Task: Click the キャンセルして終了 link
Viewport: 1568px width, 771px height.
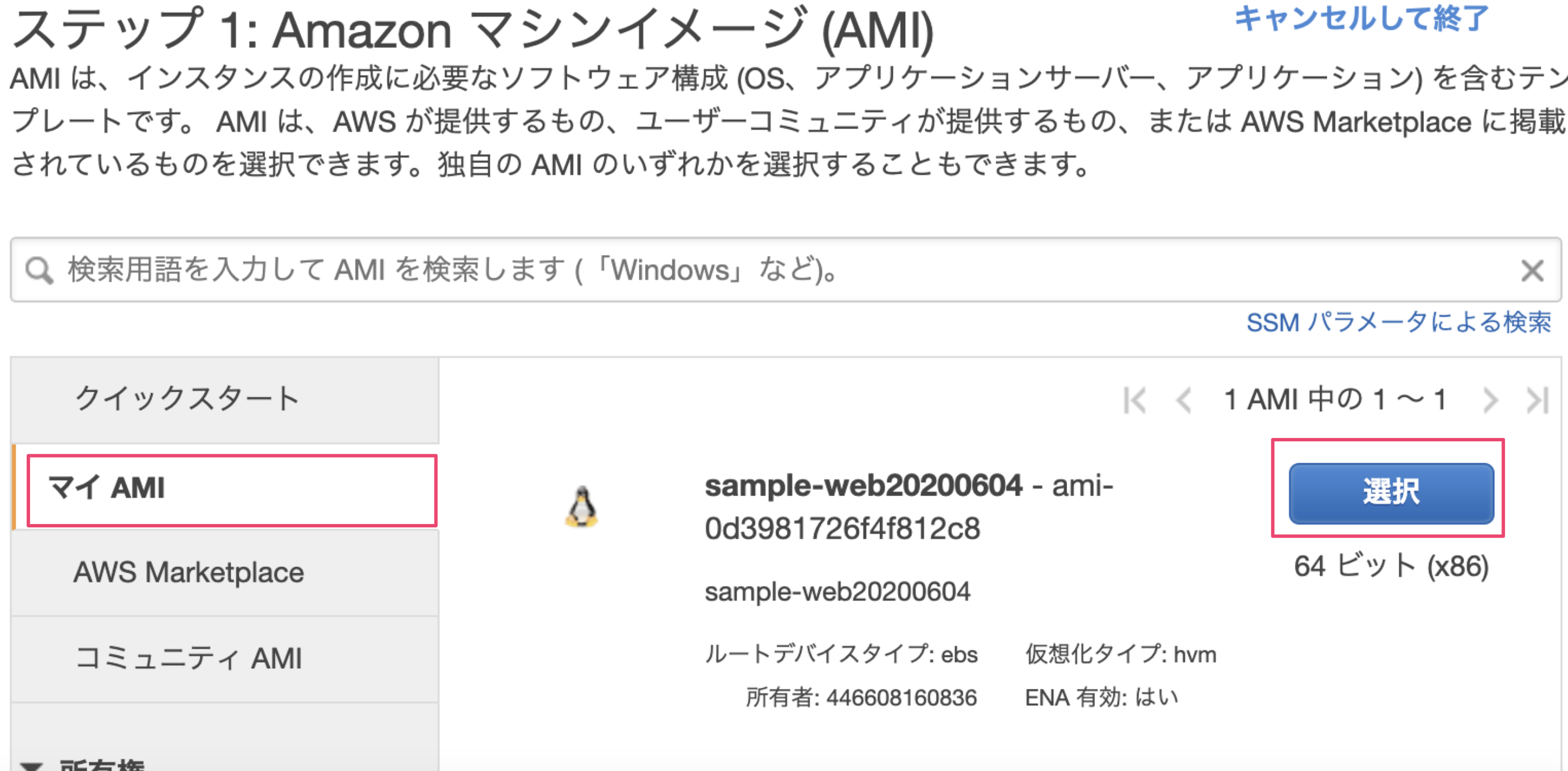Action: point(1361,20)
